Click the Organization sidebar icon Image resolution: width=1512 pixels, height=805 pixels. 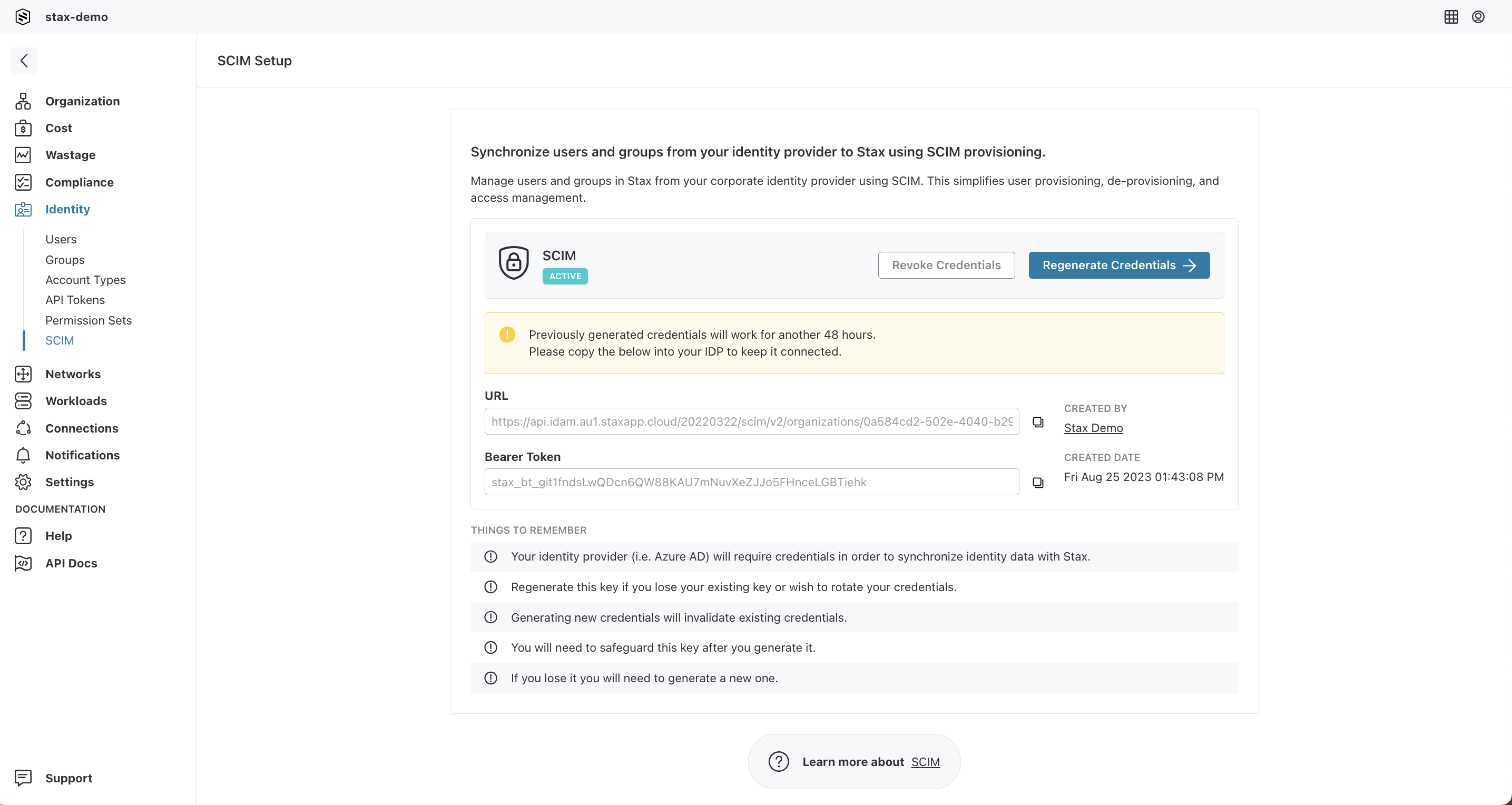pyautogui.click(x=23, y=101)
